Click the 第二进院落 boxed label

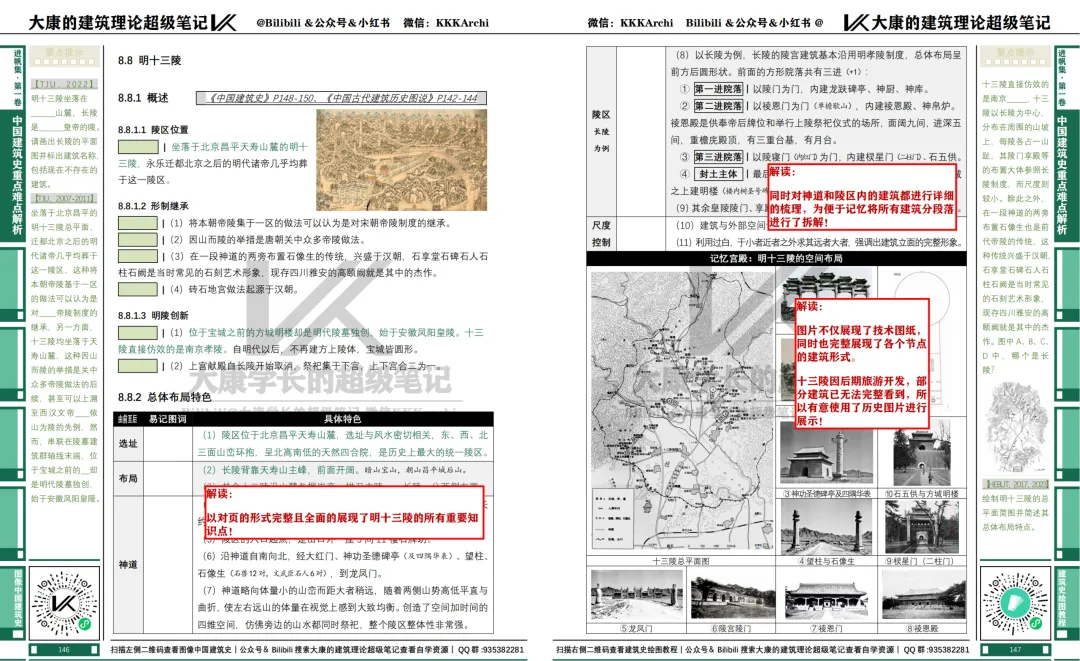pyautogui.click(x=718, y=106)
